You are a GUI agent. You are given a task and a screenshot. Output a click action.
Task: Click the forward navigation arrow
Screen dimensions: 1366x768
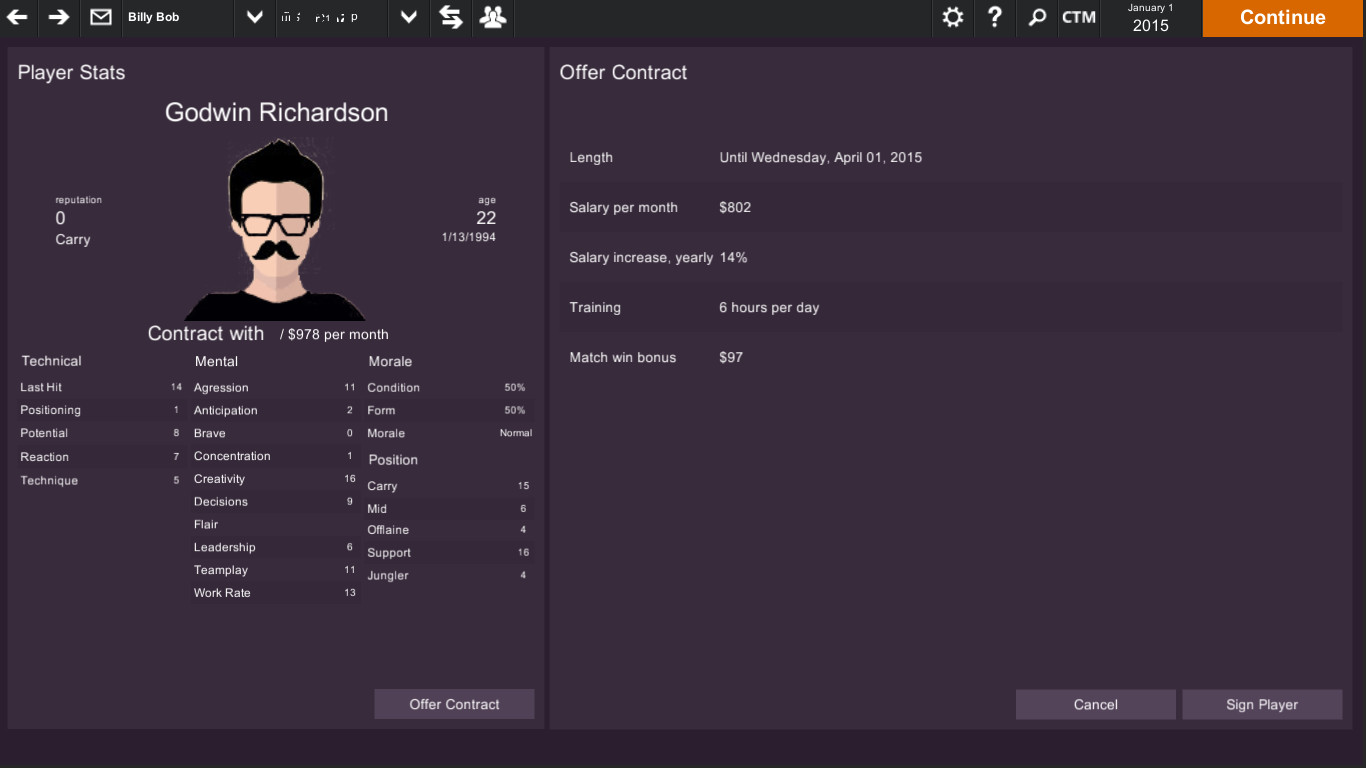point(58,17)
